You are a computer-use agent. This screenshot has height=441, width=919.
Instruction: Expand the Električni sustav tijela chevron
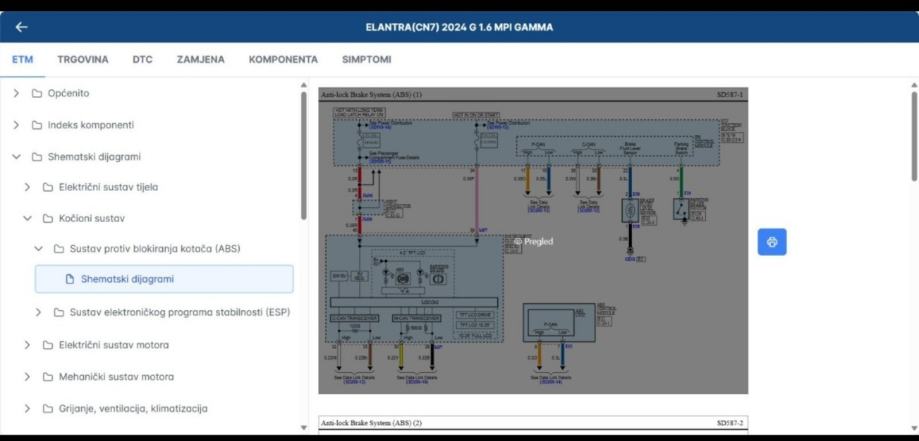tap(27, 187)
